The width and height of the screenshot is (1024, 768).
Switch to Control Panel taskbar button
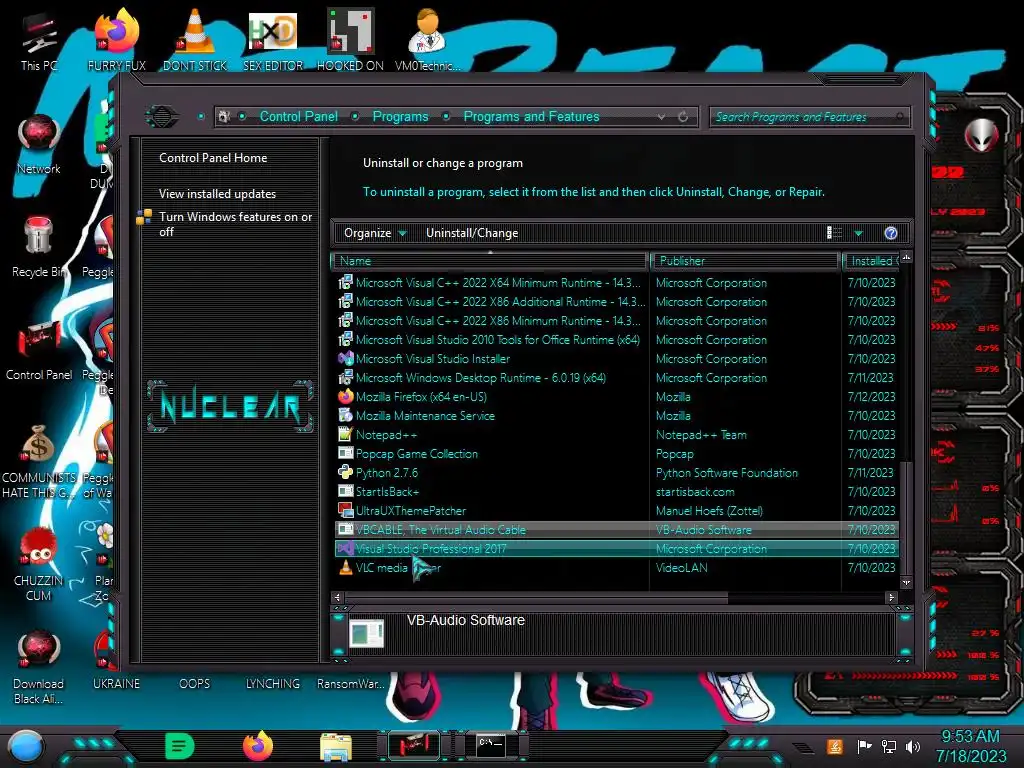[x=413, y=746]
